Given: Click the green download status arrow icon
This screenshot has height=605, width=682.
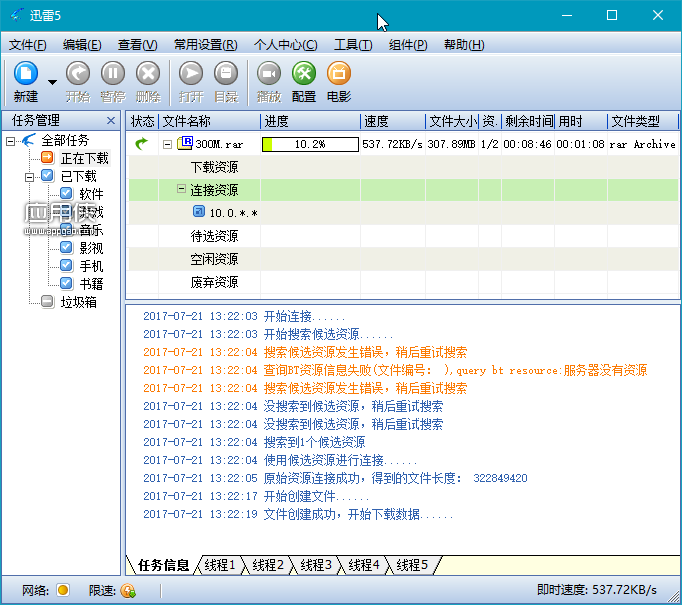Looking at the screenshot, I should click(142, 143).
